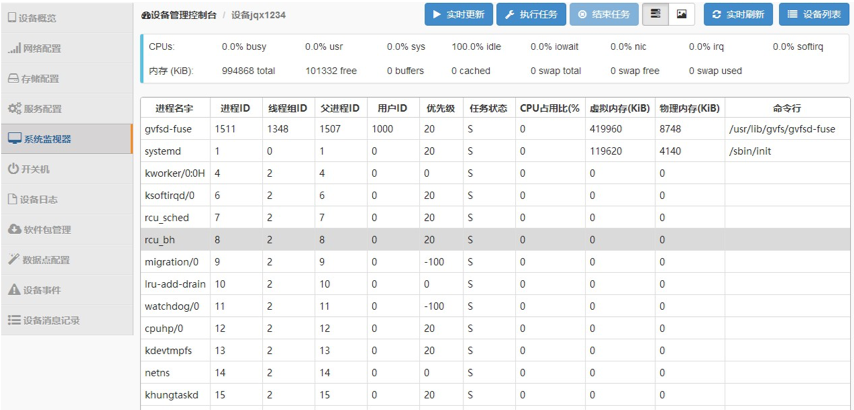This screenshot has width=854, height=410.
Task: Open 设备事件 warning item
Action: click(66, 290)
